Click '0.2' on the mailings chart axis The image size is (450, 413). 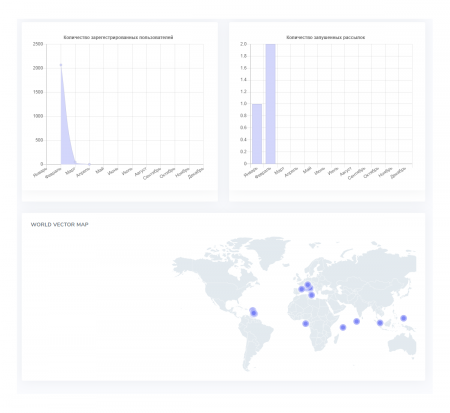[244, 152]
